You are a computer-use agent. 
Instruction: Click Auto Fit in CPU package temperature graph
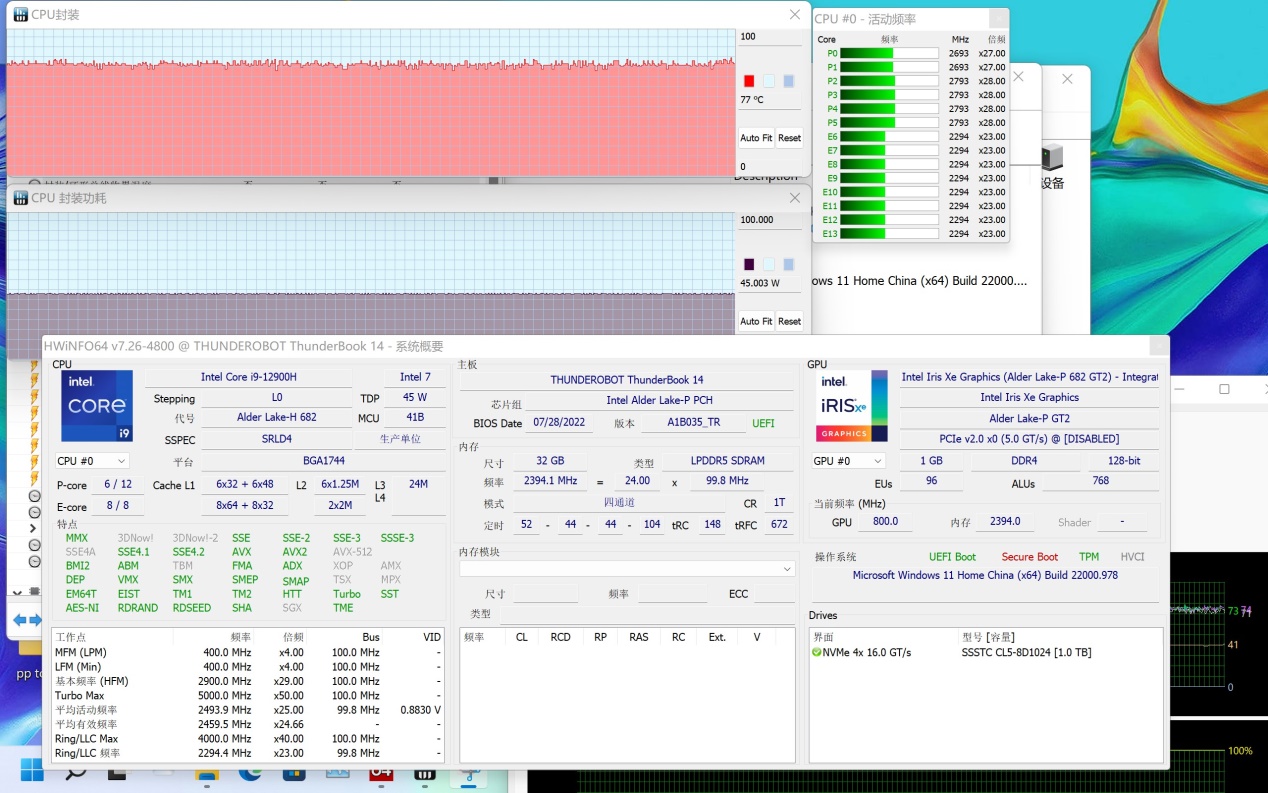tap(755, 138)
